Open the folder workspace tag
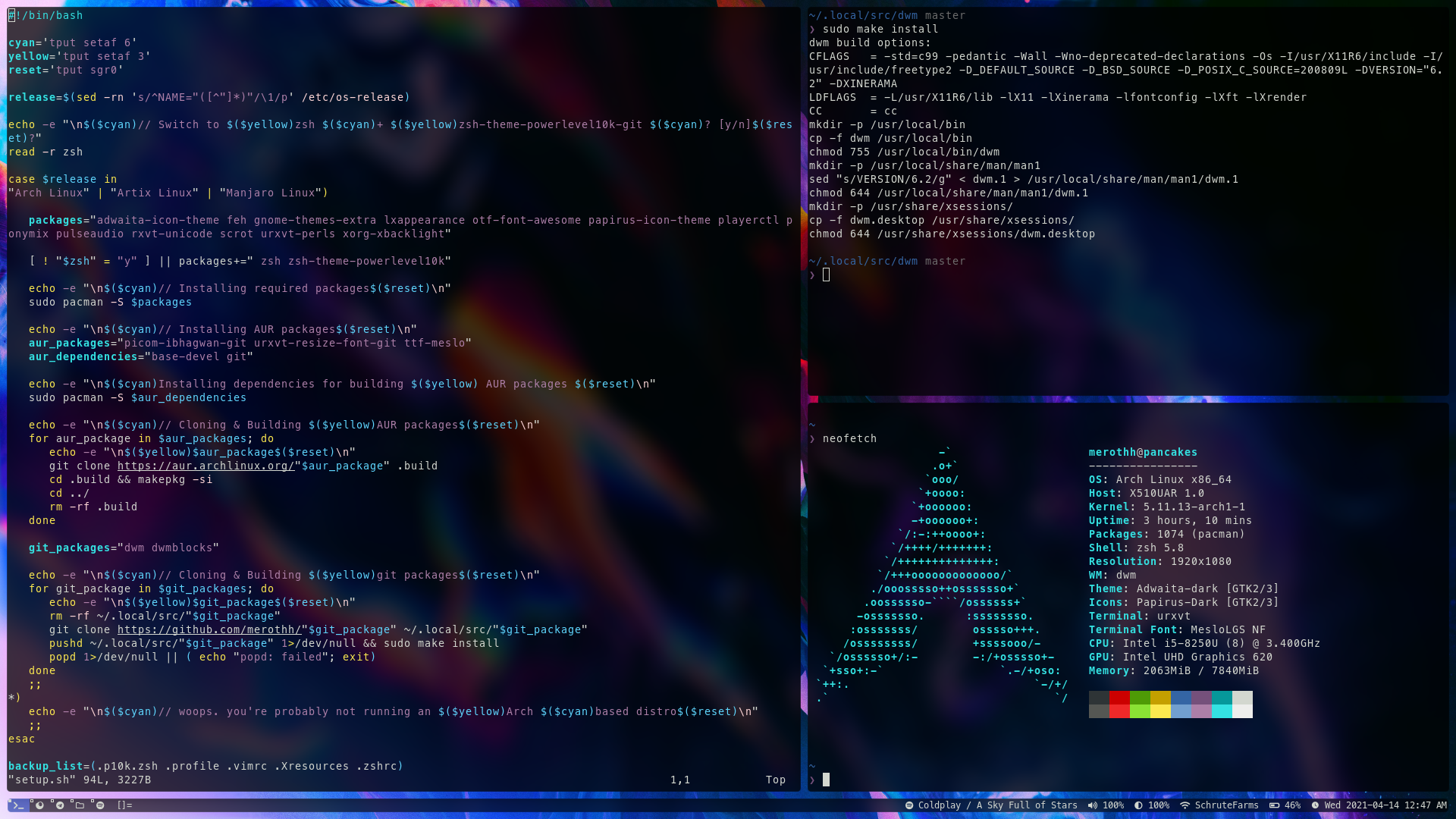 [79, 805]
